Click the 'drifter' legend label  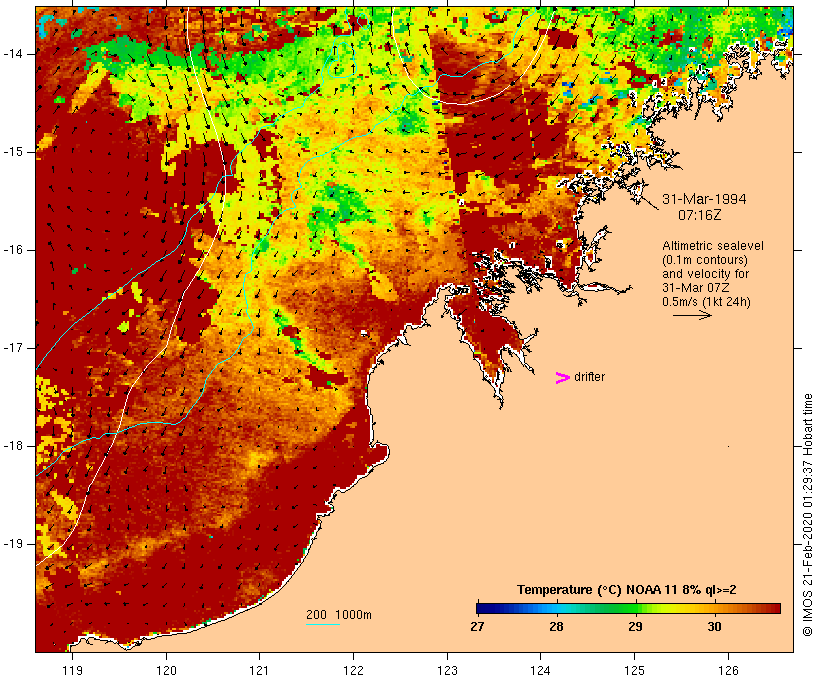(589, 377)
